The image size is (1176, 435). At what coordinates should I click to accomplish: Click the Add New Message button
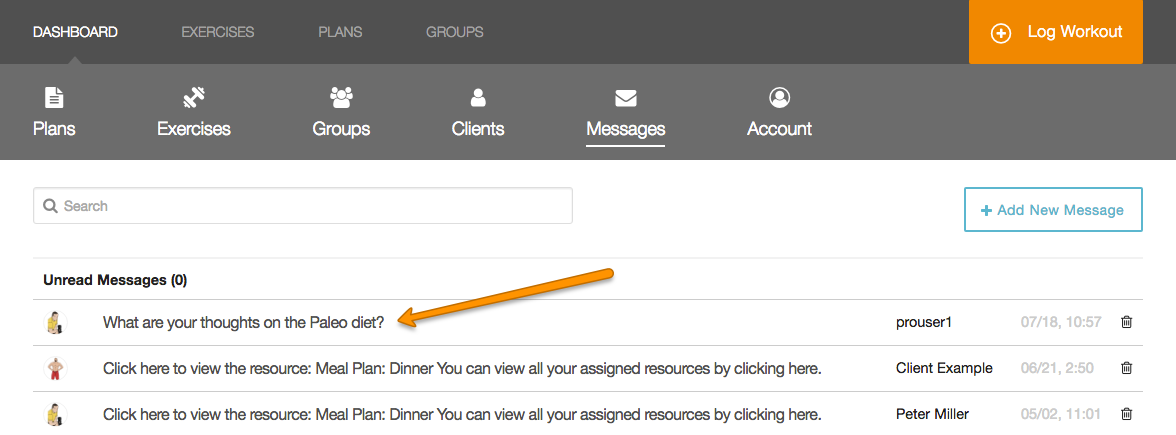[1053, 209]
